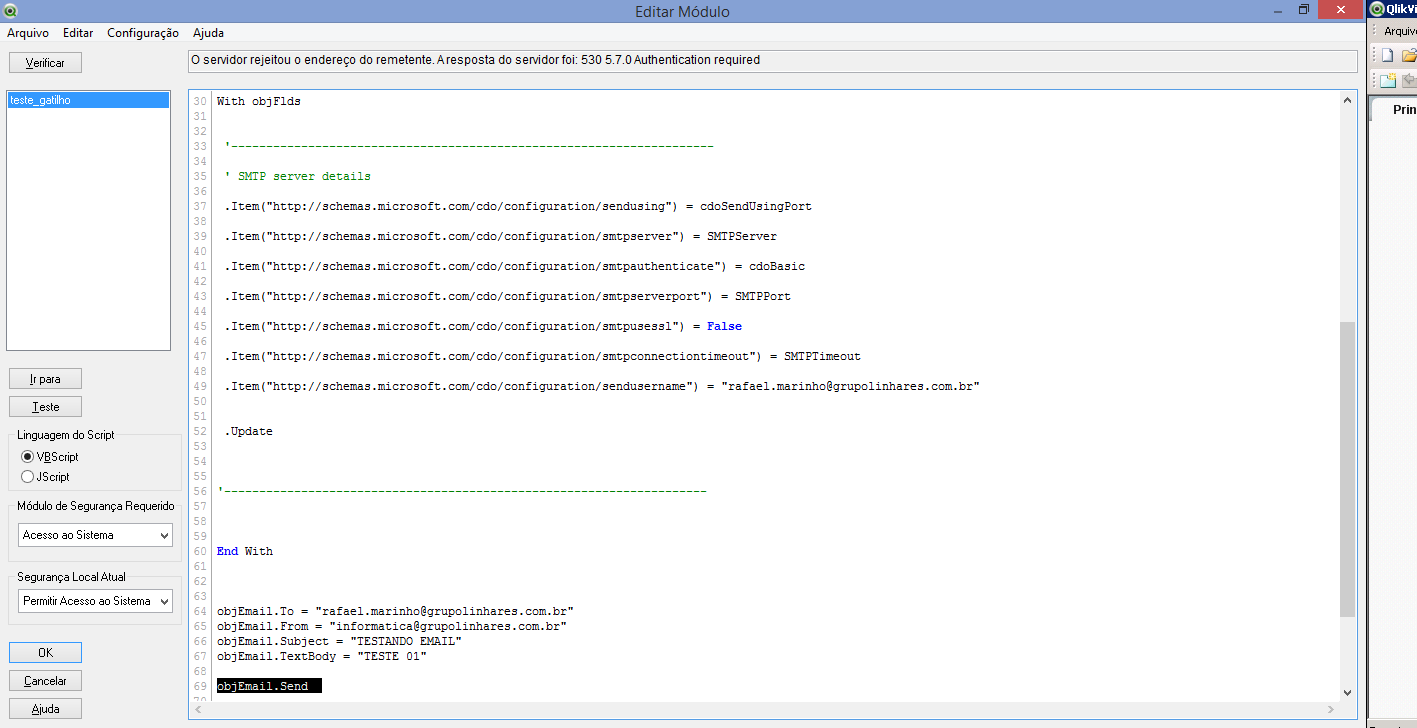Click the Open folder icon in QlikView window
Screen dimensions: 1417x728
pos(1409,56)
